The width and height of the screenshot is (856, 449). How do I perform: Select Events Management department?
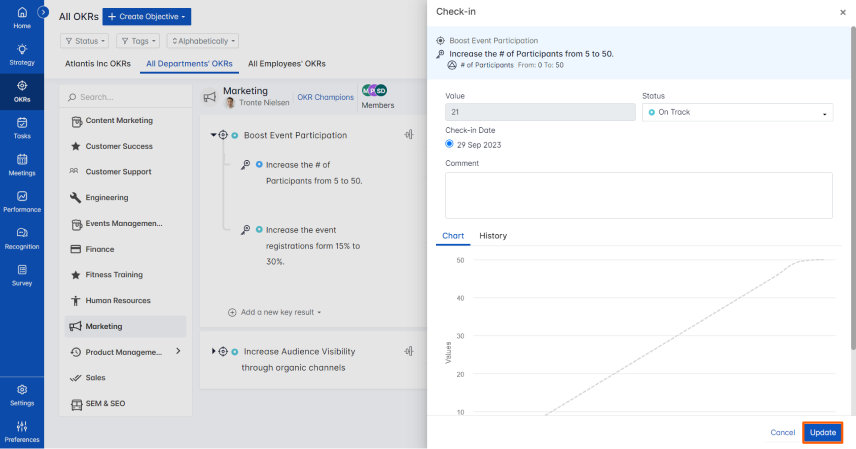coord(124,223)
